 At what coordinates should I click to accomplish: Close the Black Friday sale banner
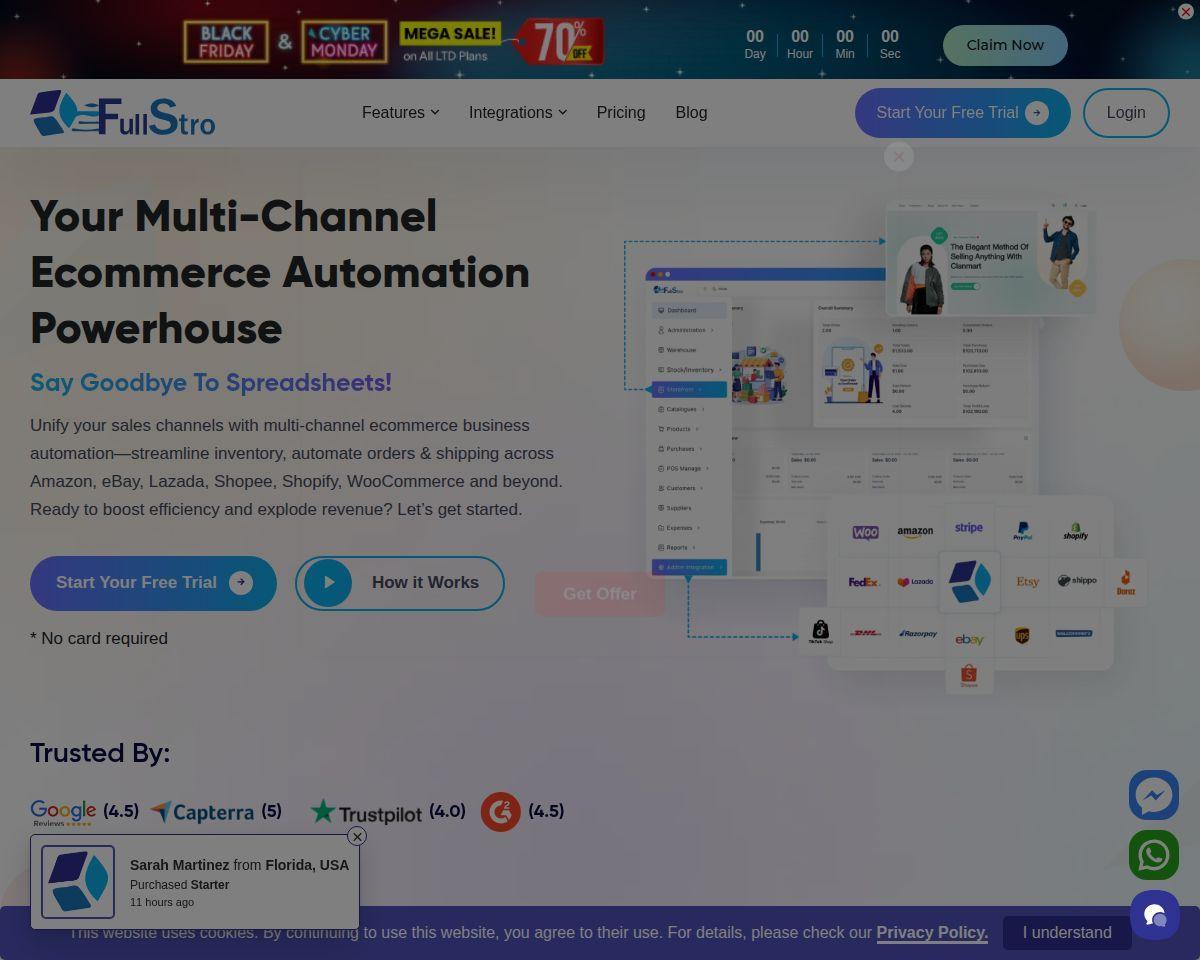[1186, 12]
